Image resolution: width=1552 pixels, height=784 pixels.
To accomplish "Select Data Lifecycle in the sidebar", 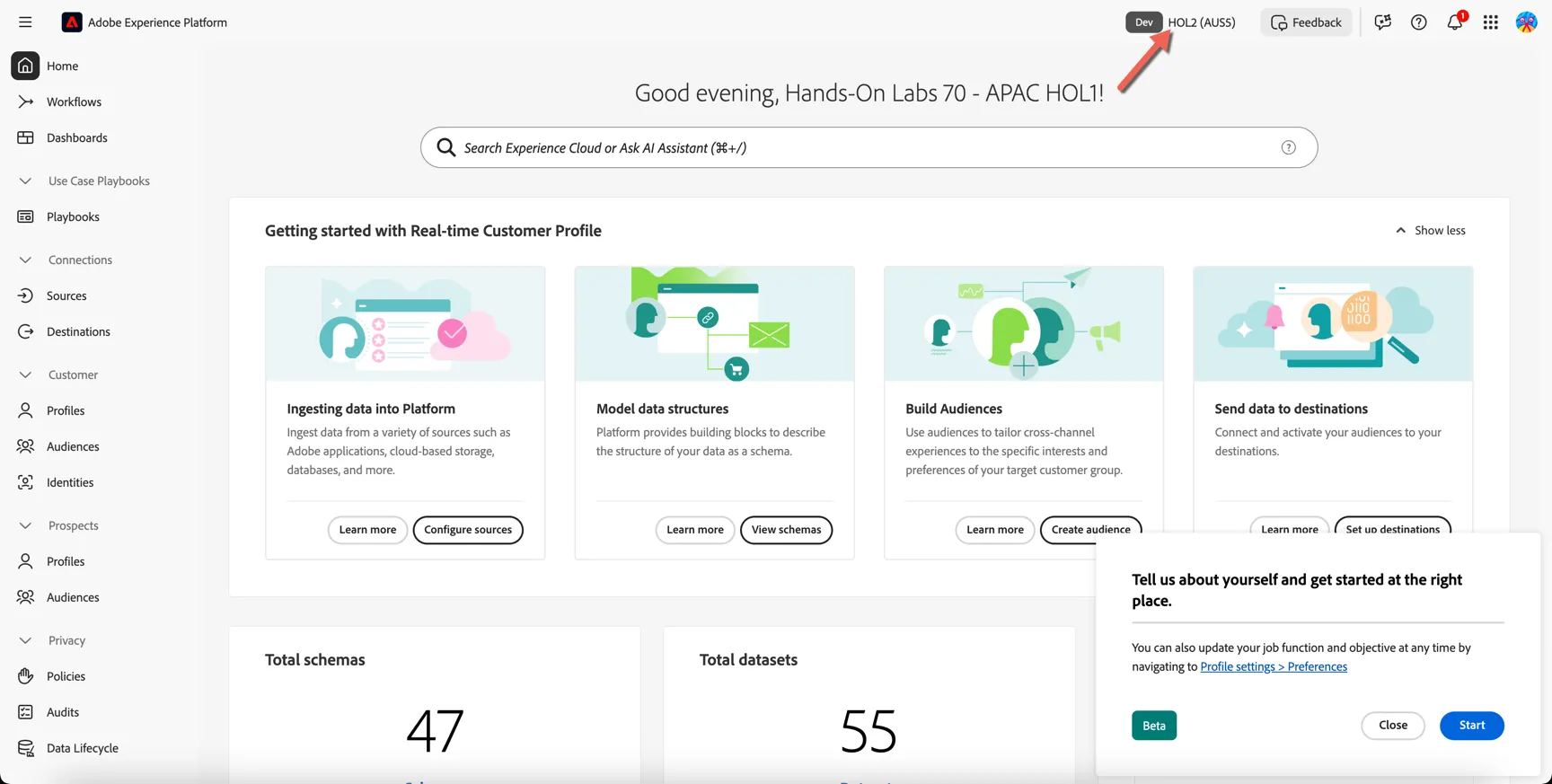I will pos(82,748).
